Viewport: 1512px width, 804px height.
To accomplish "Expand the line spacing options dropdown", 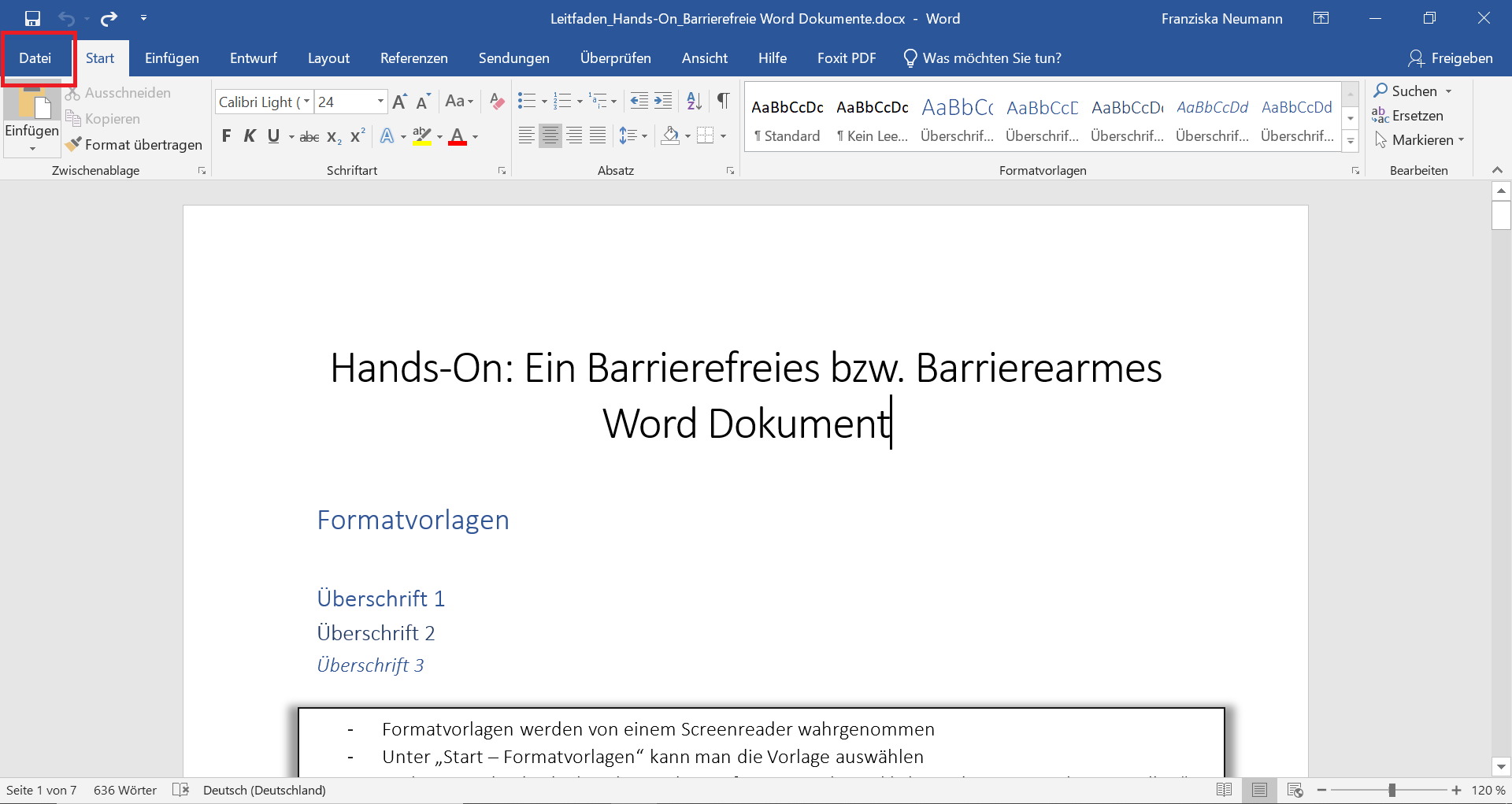I will (x=643, y=135).
